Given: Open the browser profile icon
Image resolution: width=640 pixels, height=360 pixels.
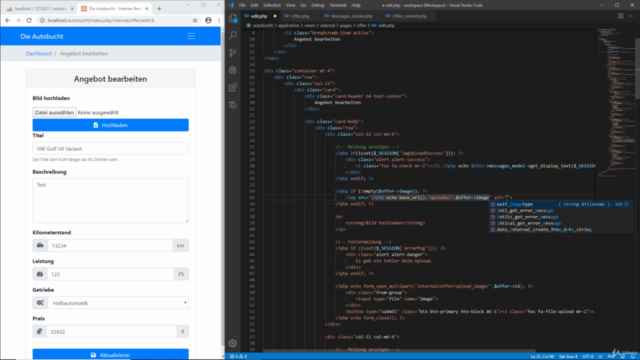Looking at the screenshot, I should click(208, 20).
